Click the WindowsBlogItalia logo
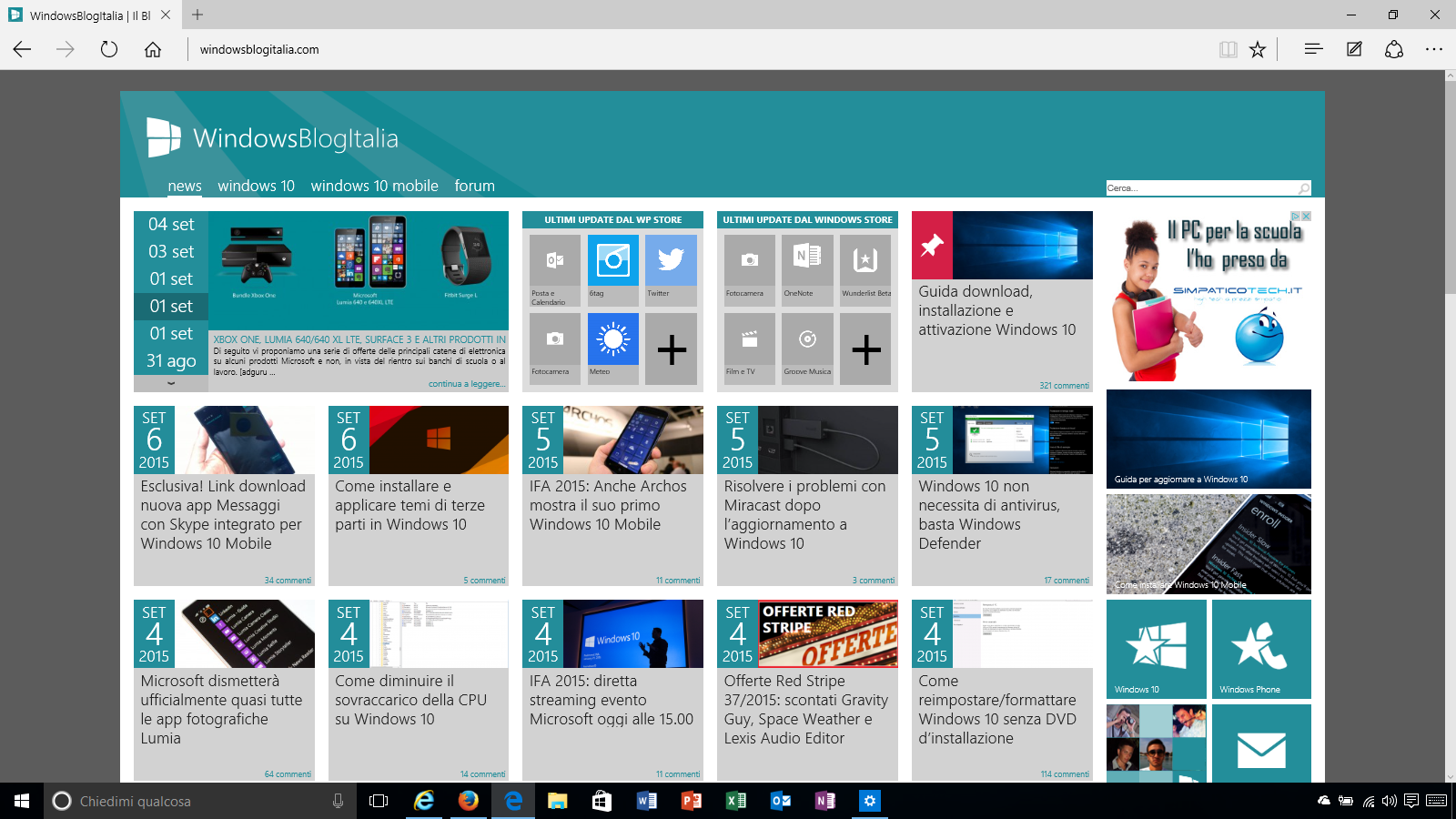Viewport: 1456px width, 819px height. coord(273,138)
